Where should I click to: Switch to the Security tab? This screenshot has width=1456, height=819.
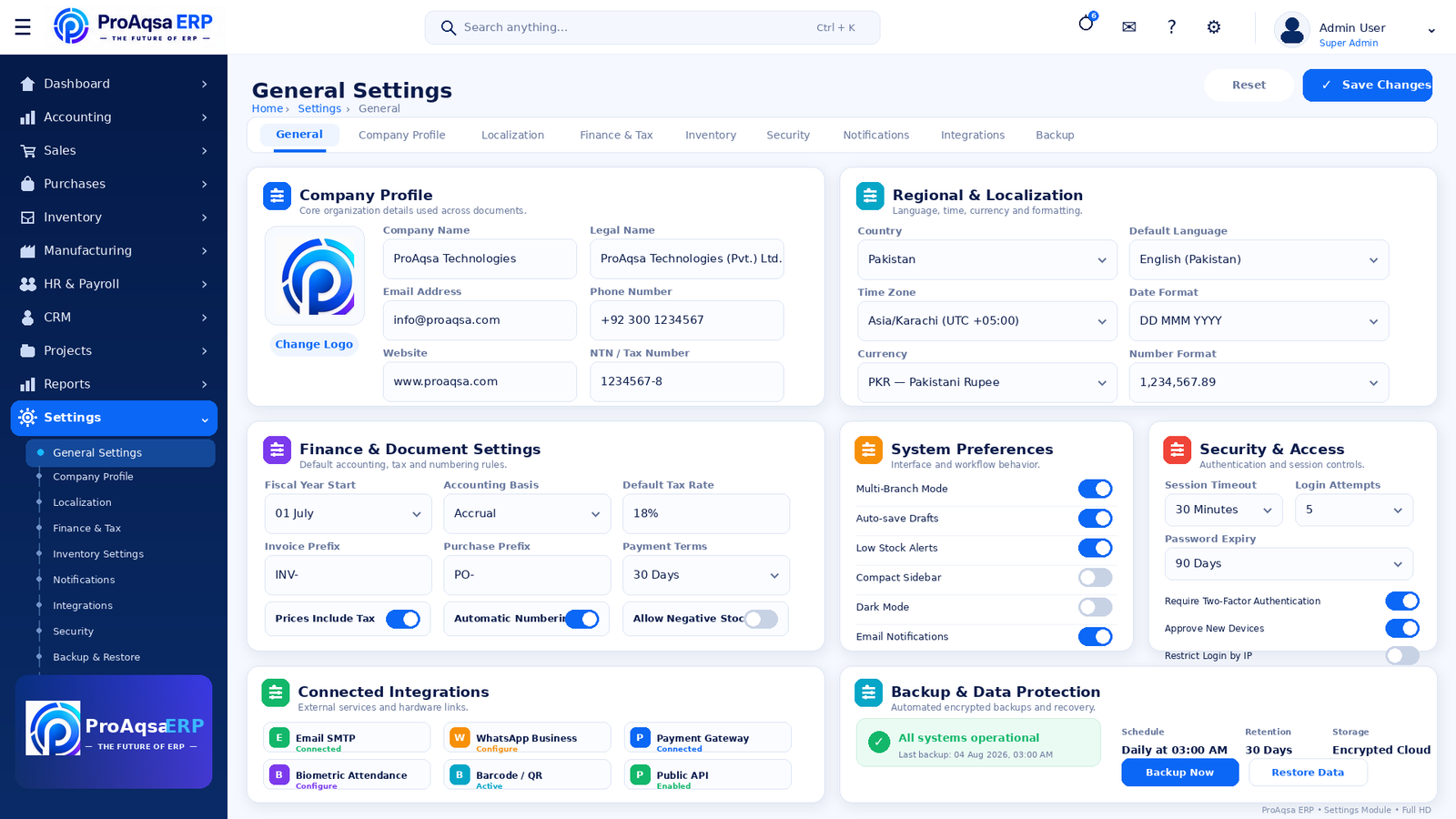pyautogui.click(x=788, y=136)
